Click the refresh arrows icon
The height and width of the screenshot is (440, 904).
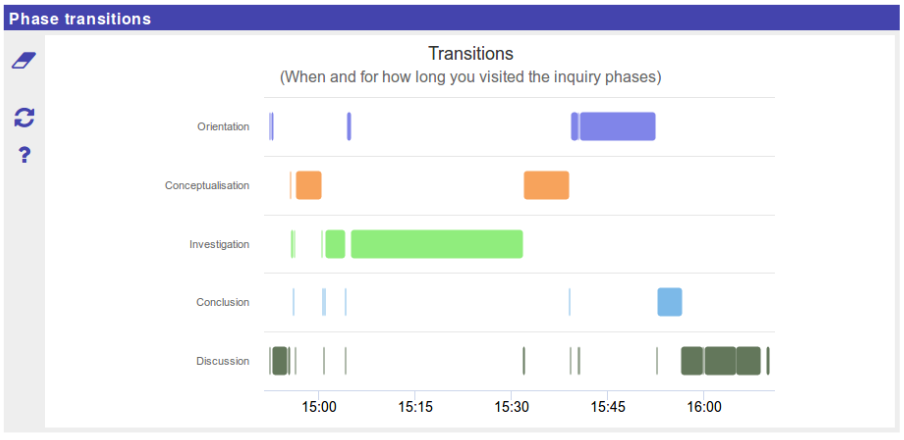point(24,118)
